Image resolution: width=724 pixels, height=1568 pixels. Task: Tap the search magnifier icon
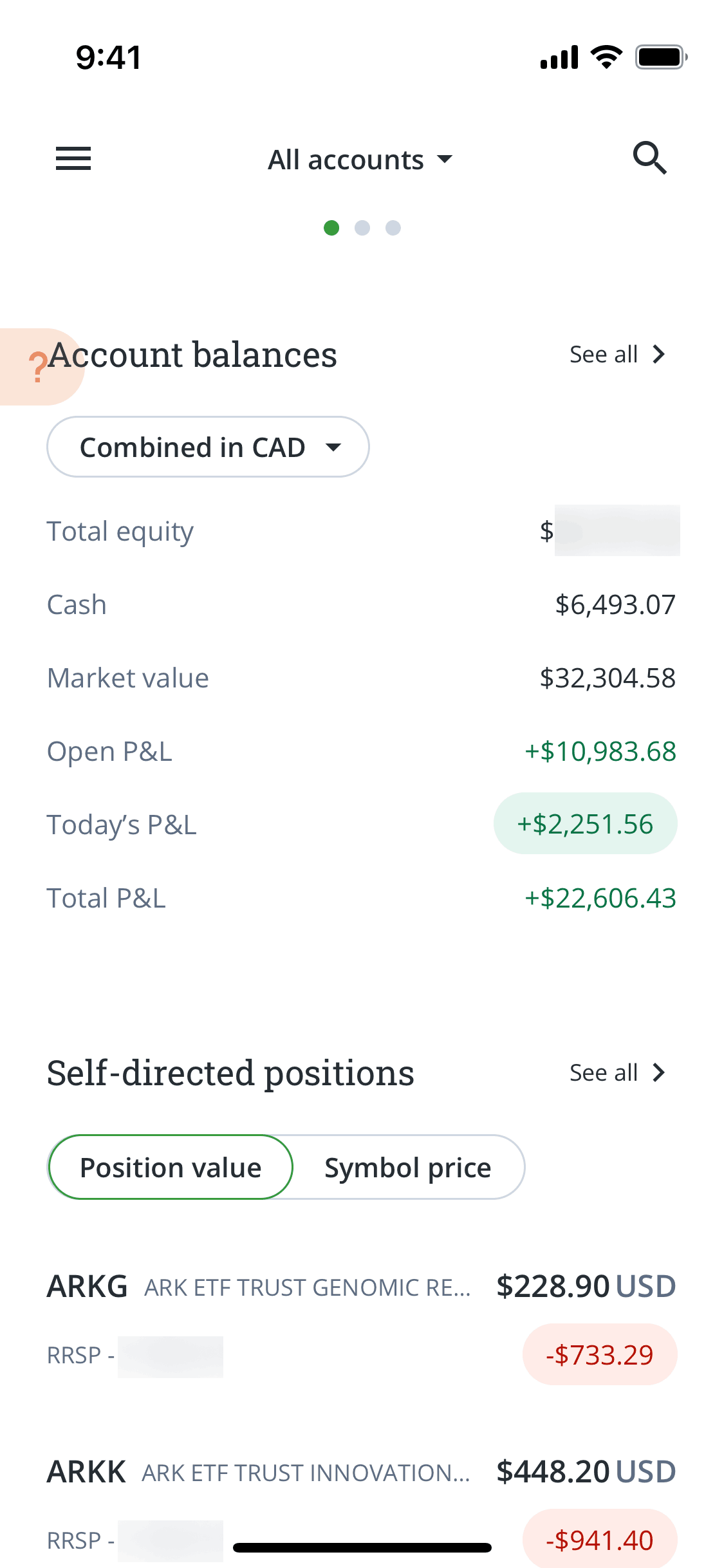[x=649, y=158]
